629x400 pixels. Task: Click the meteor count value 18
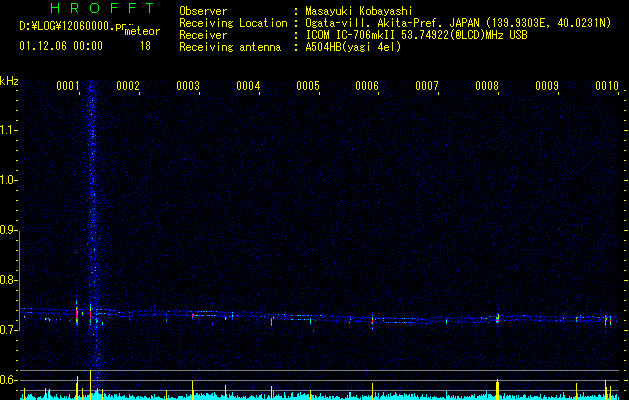pyautogui.click(x=145, y=46)
